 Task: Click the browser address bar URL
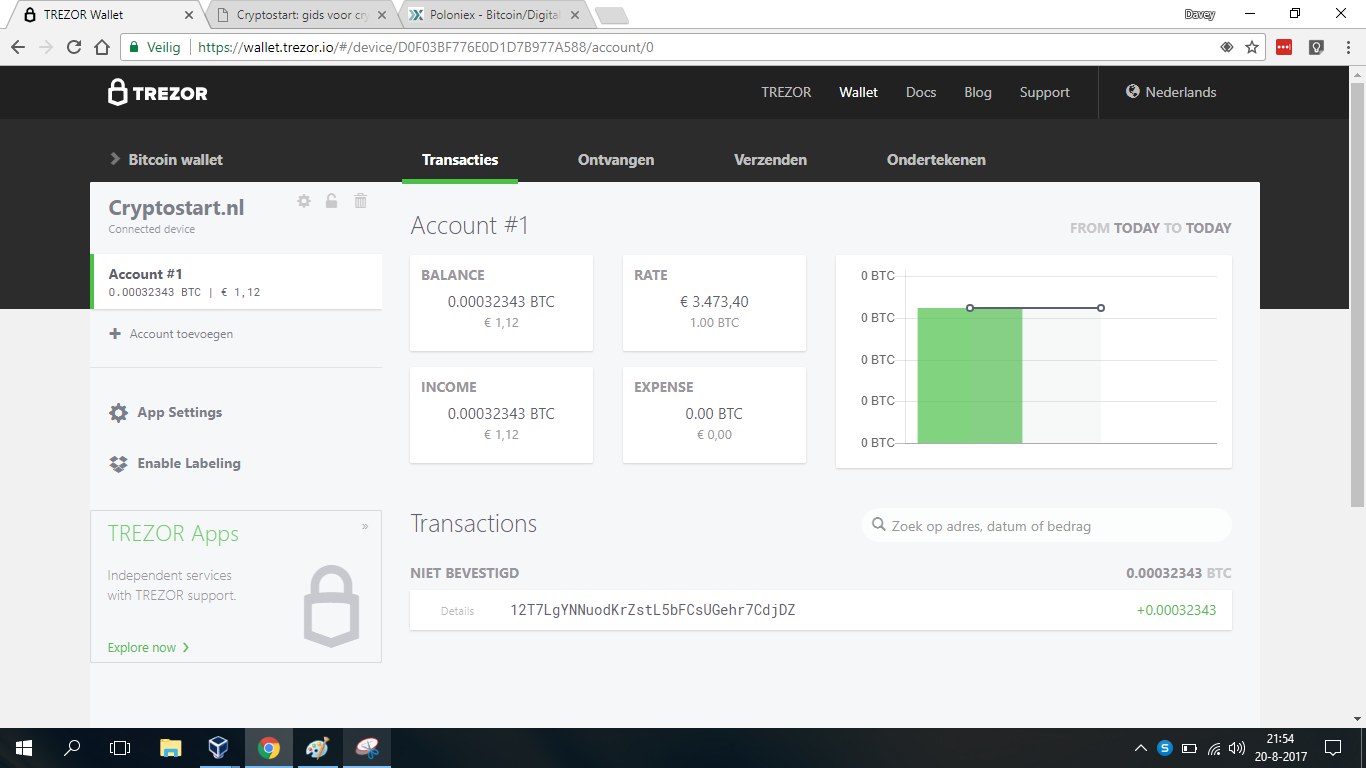[x=426, y=47]
